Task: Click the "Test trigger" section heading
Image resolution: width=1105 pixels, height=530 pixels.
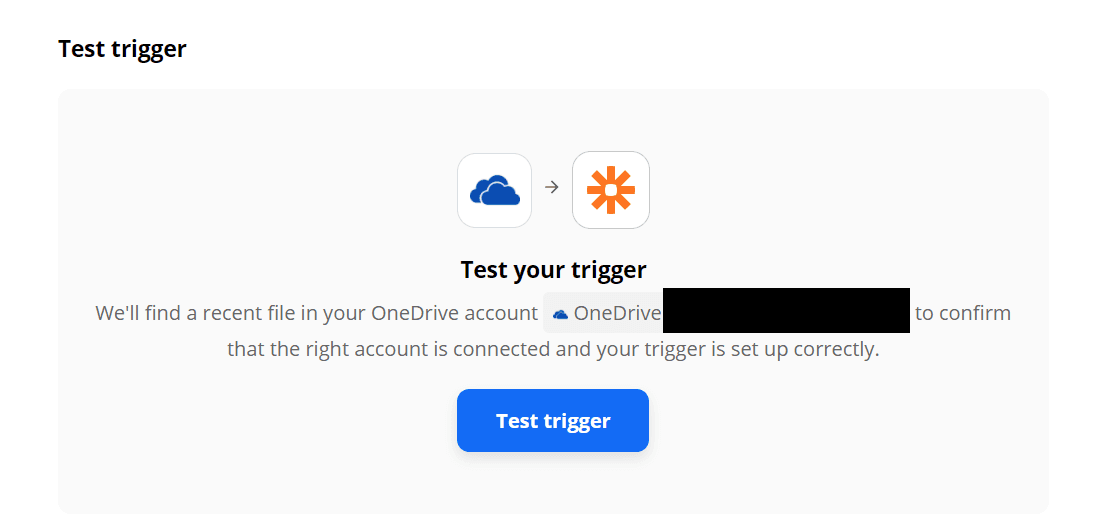Action: [x=122, y=48]
